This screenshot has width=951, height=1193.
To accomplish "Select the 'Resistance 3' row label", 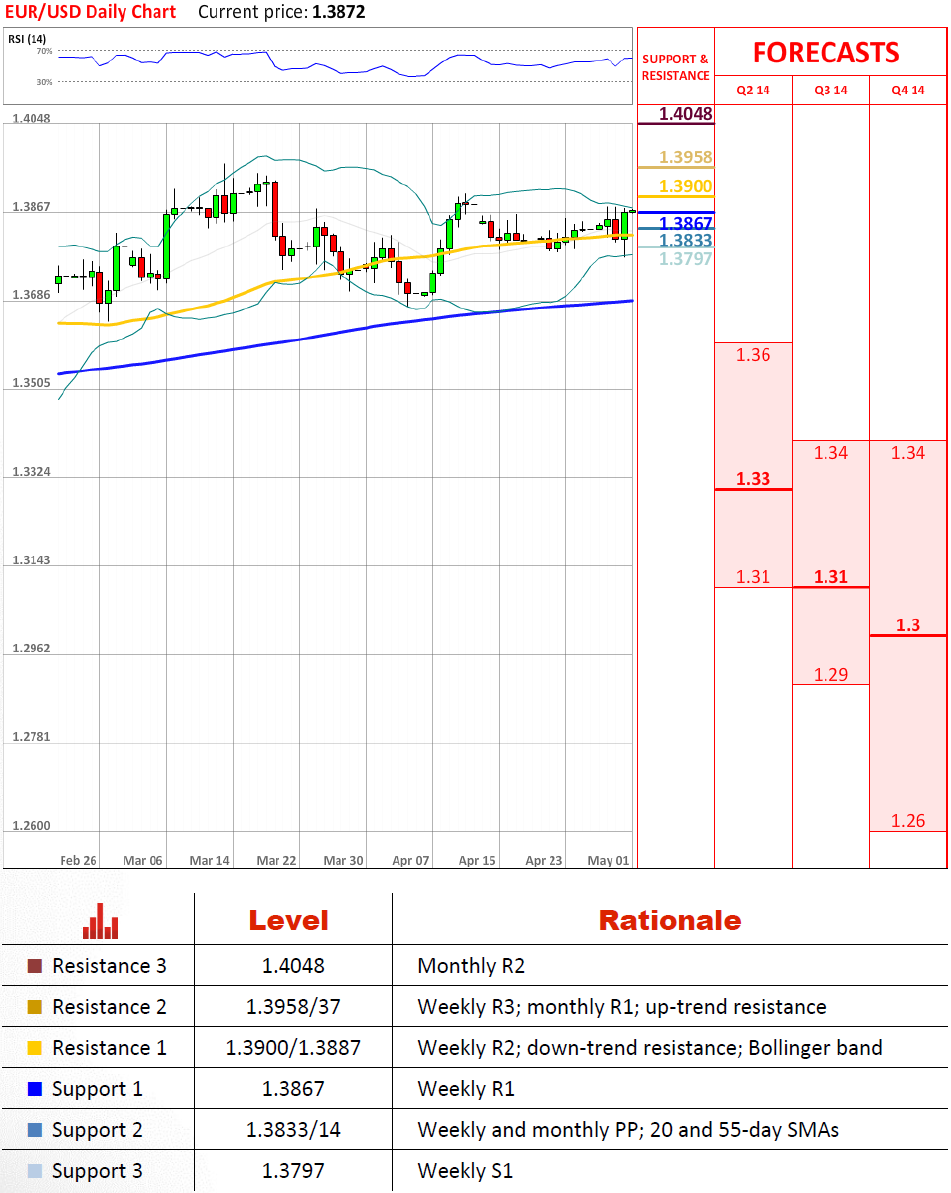I will click(x=109, y=966).
